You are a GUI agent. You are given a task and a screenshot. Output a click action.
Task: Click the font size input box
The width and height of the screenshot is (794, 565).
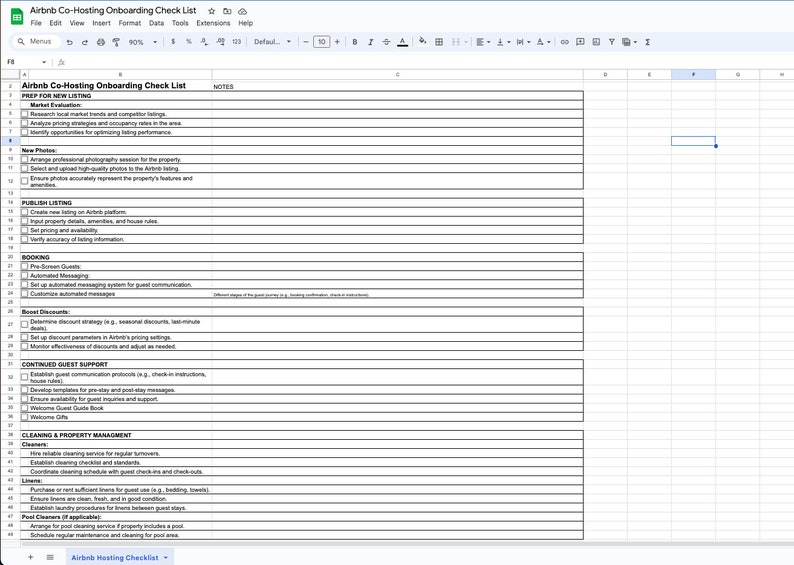[322, 42]
